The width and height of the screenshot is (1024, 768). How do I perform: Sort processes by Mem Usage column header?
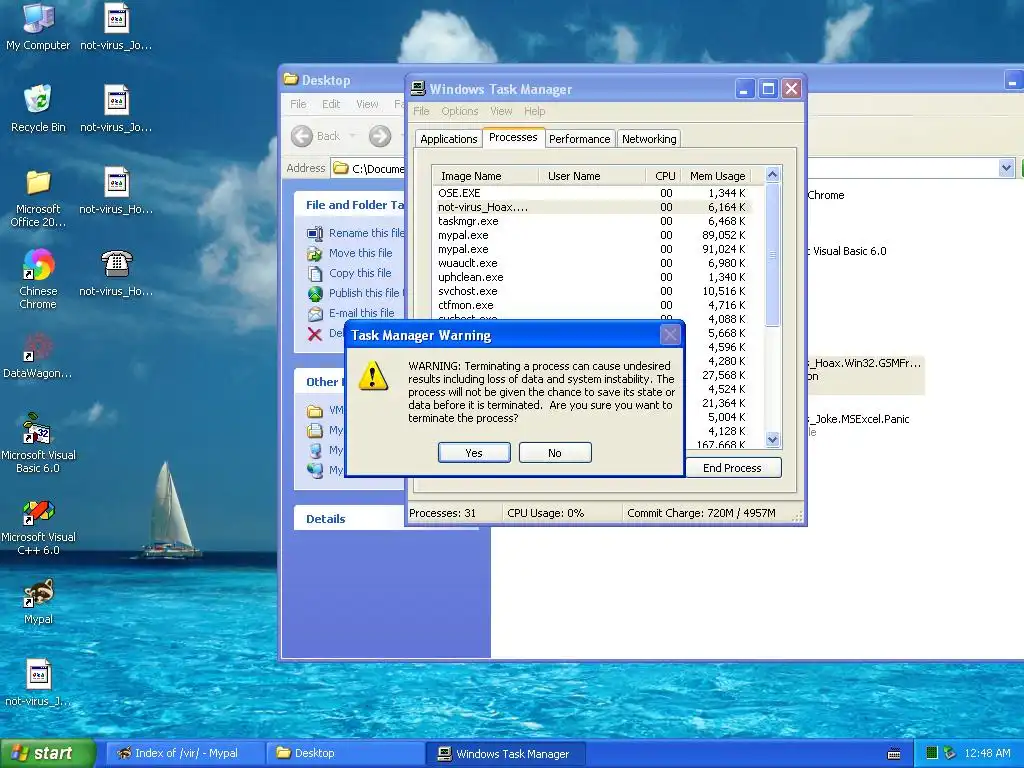pos(717,176)
